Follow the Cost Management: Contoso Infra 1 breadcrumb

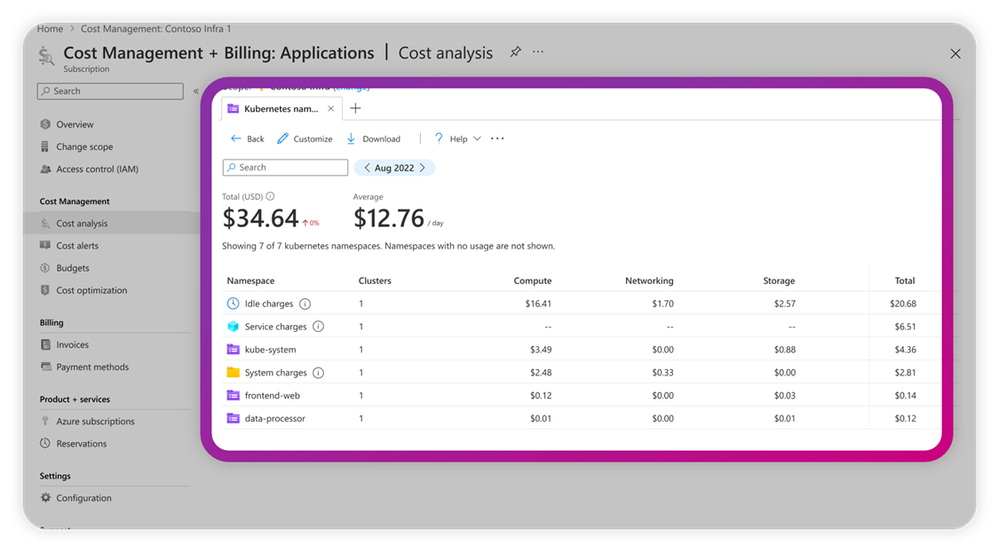pos(155,29)
